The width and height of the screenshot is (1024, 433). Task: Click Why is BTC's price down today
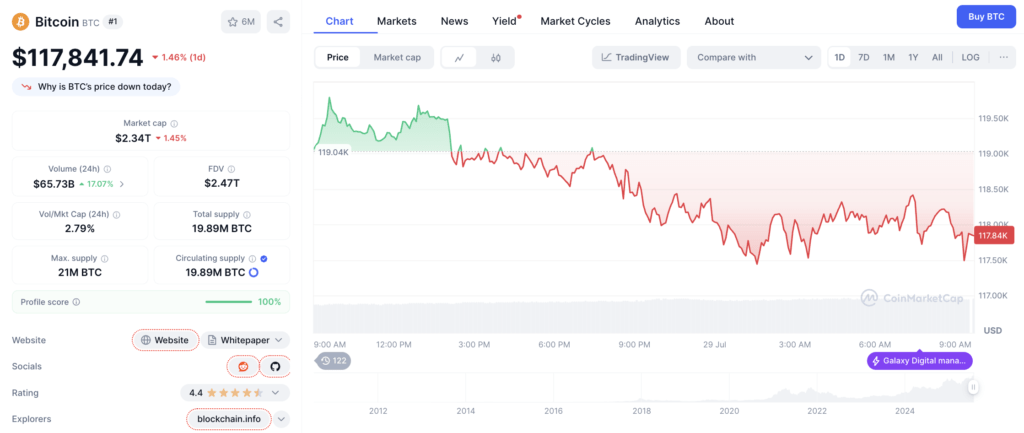(x=96, y=87)
